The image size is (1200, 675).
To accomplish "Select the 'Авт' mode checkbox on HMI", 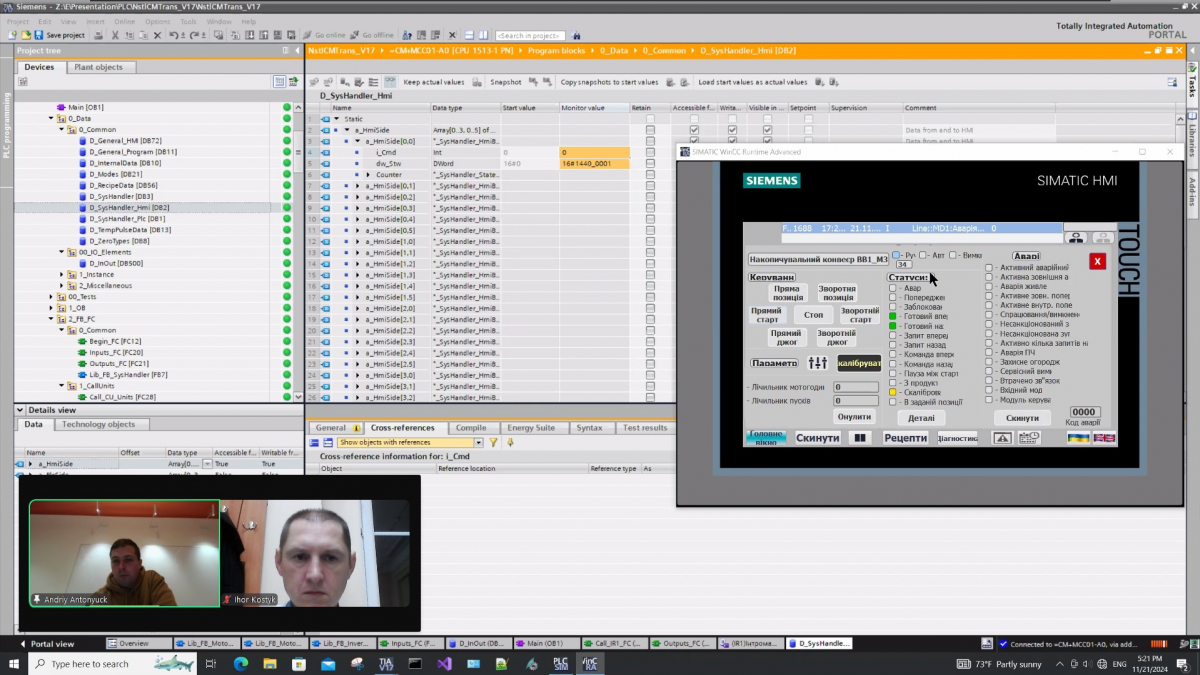I will click(925, 255).
